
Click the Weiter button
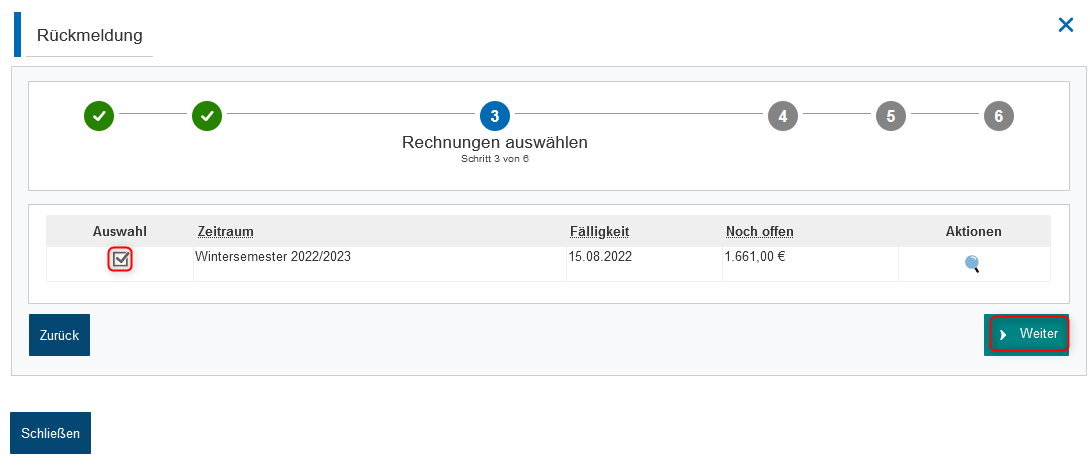(1026, 334)
